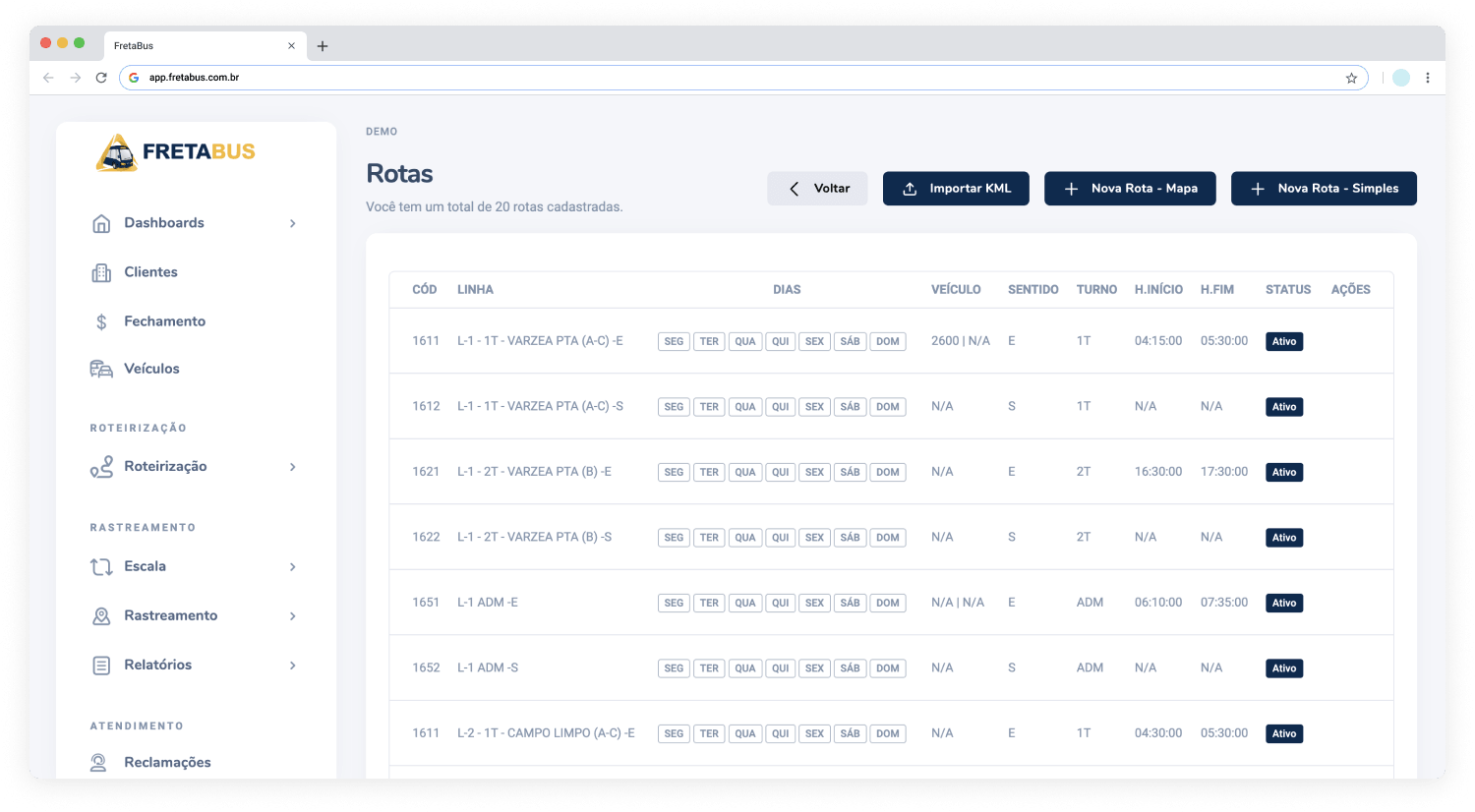Toggle SEG chip for route 1611
This screenshot has width=1475, height=812.
(x=674, y=341)
